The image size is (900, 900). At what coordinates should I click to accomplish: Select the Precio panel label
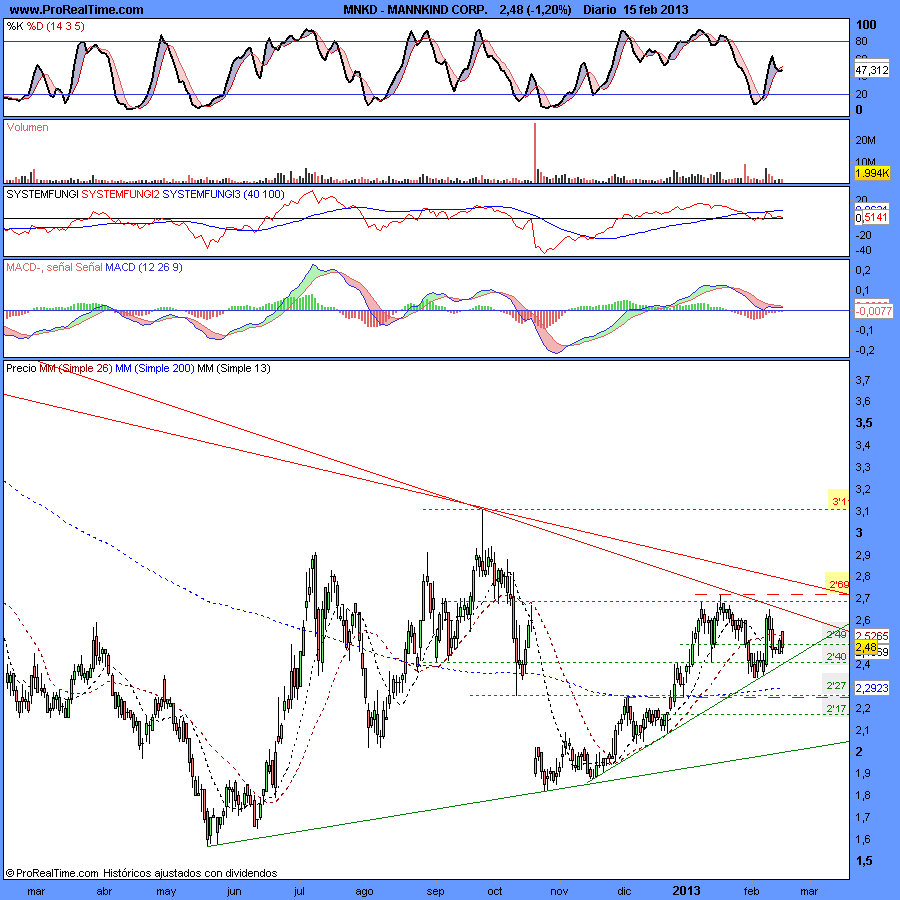click(21, 368)
